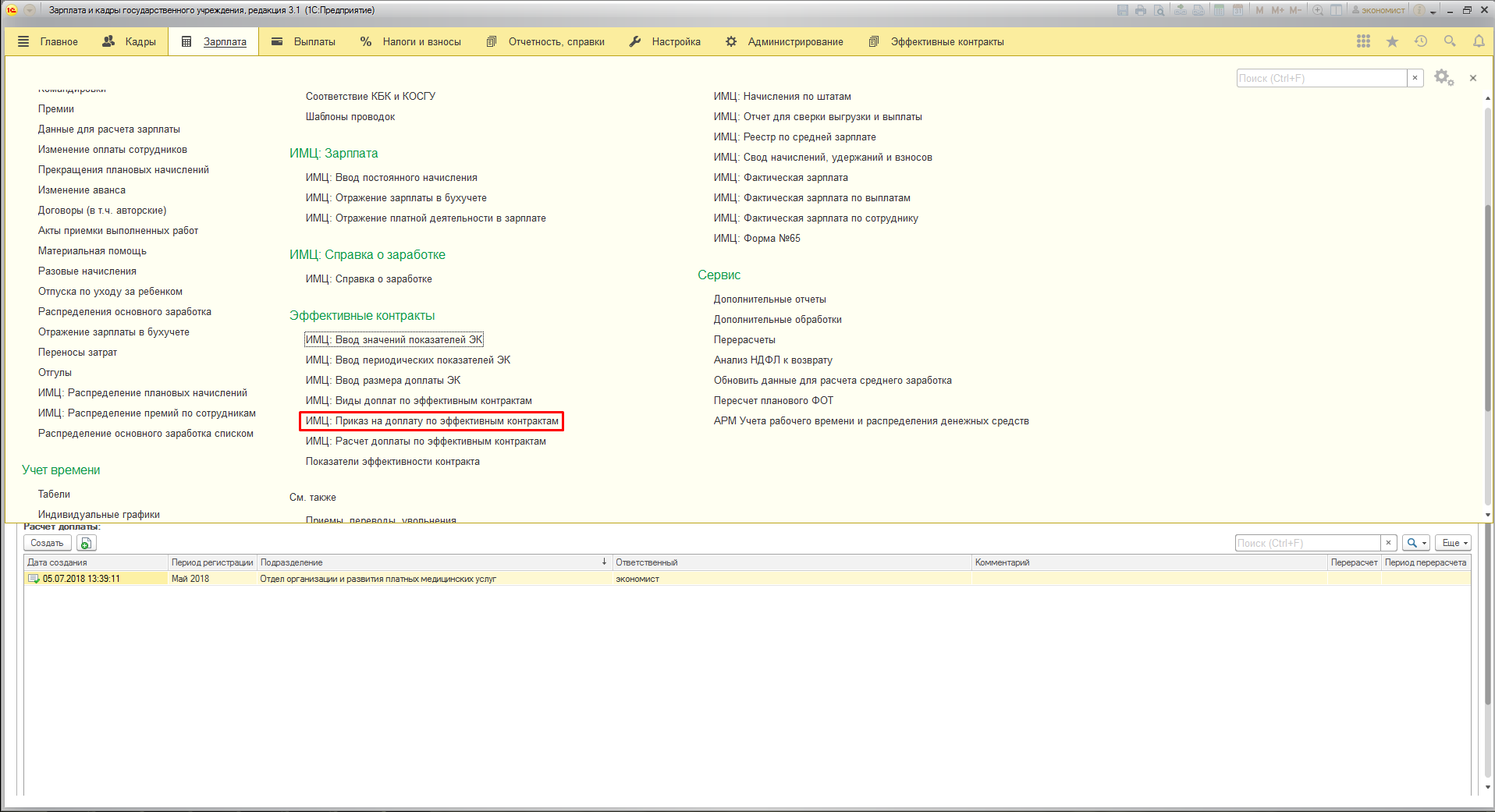
Task: Click the Поиск field in the menu panel
Action: (1321, 78)
